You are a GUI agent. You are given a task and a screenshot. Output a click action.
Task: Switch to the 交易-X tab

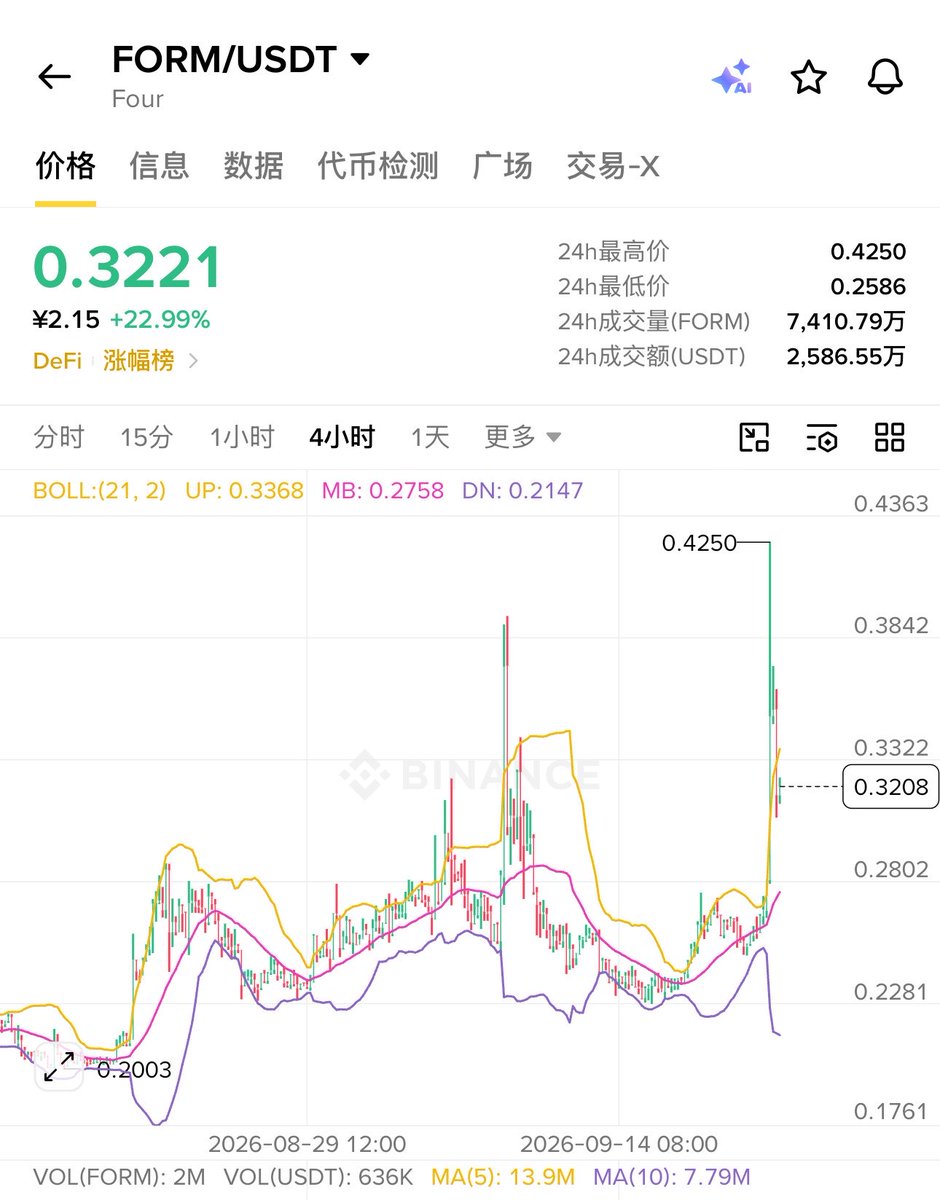[x=613, y=166]
